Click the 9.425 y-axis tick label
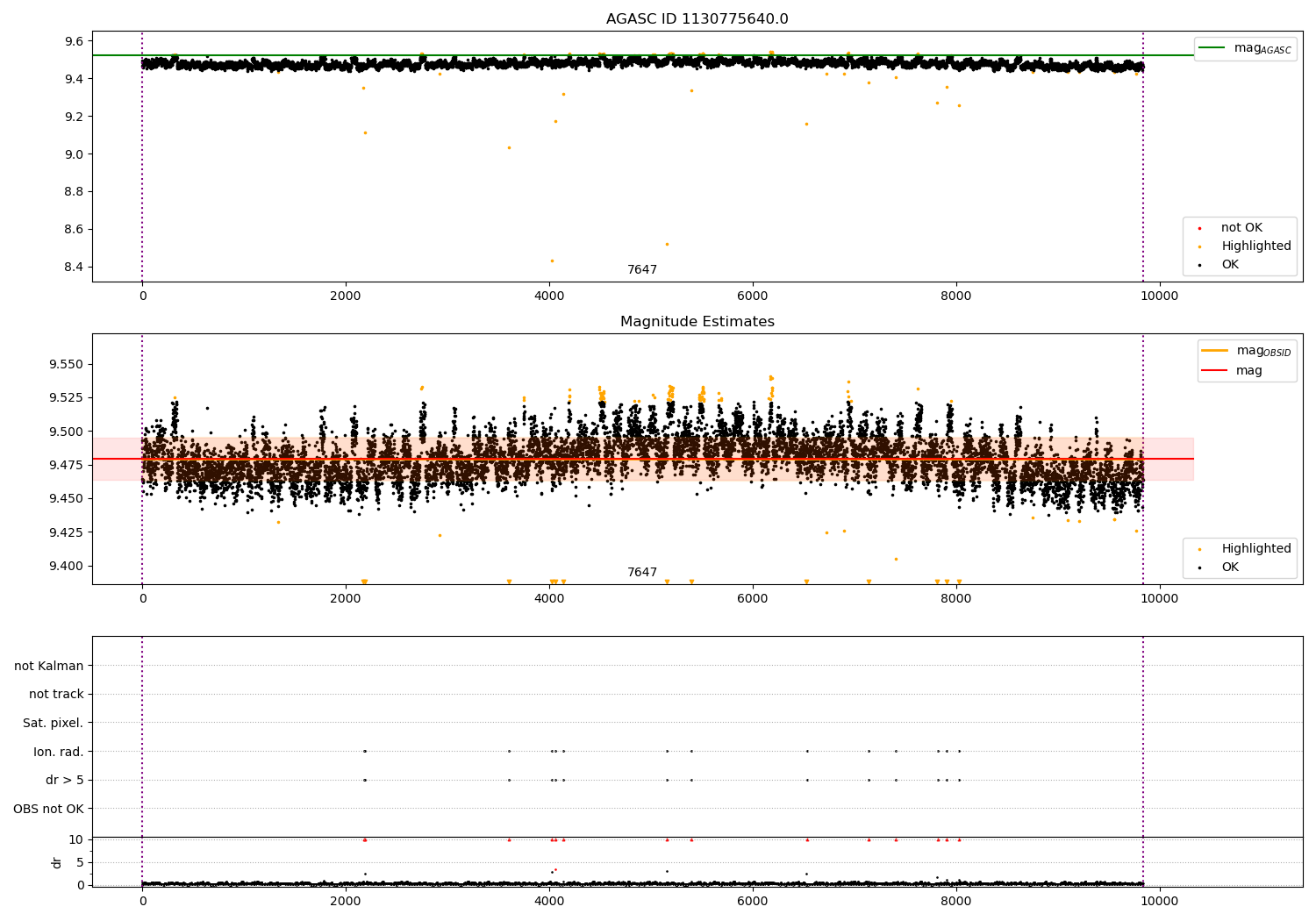The image size is (1316, 921). 68,532
